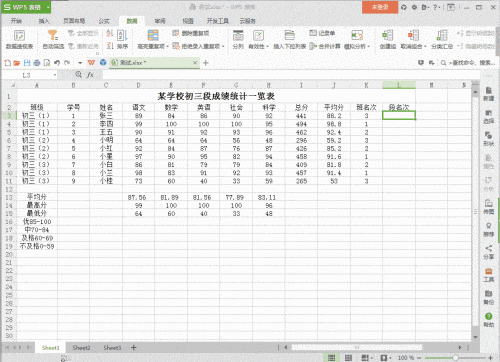Enable 自动筛选 auto filter
The height and width of the screenshot is (362, 500).
coord(53,39)
